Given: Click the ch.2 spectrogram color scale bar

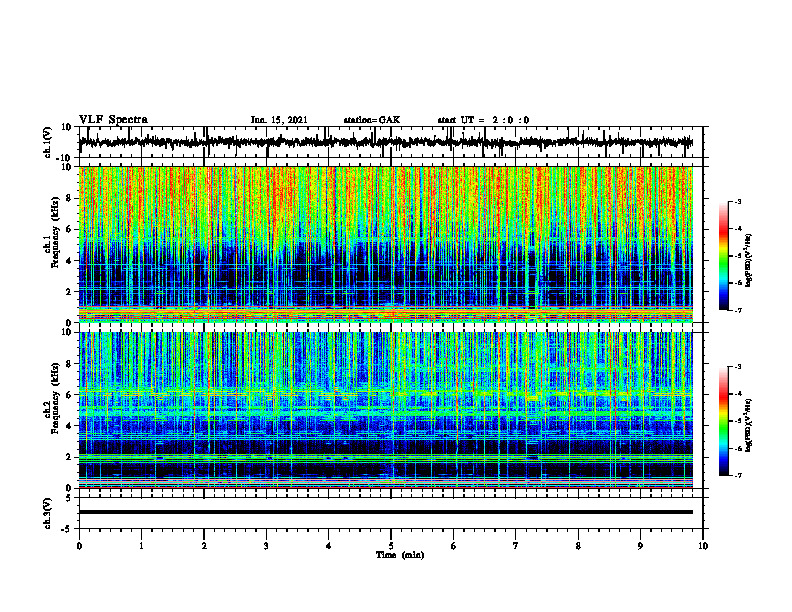Looking at the screenshot, I should click(x=723, y=421).
